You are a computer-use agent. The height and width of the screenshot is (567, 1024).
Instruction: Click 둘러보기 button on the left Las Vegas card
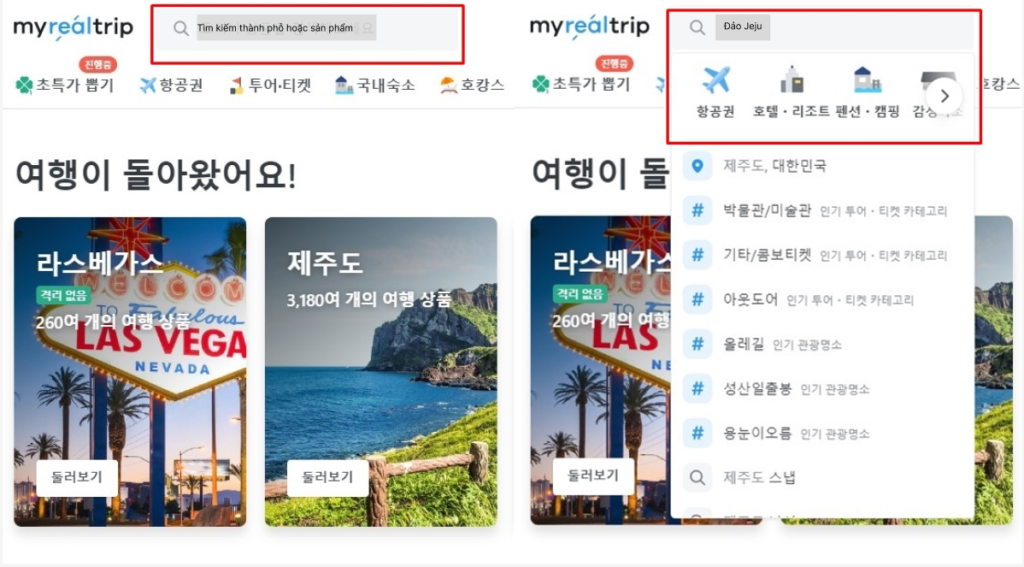pyautogui.click(x=77, y=478)
